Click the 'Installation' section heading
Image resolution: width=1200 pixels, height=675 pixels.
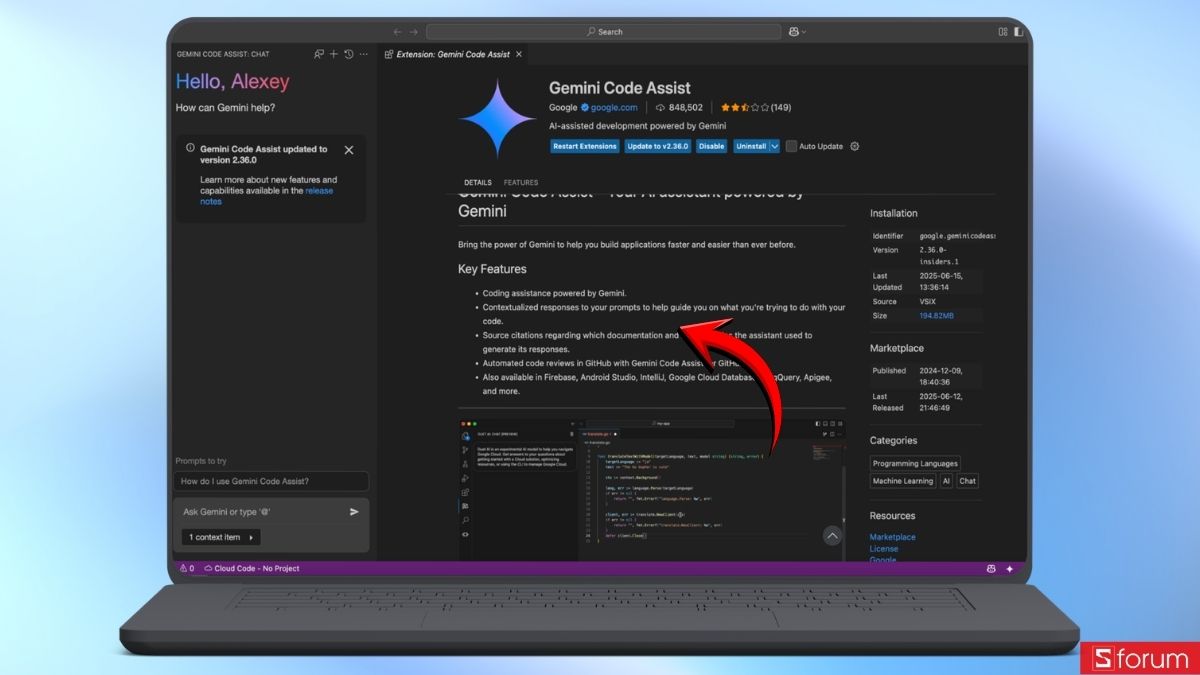click(x=893, y=213)
